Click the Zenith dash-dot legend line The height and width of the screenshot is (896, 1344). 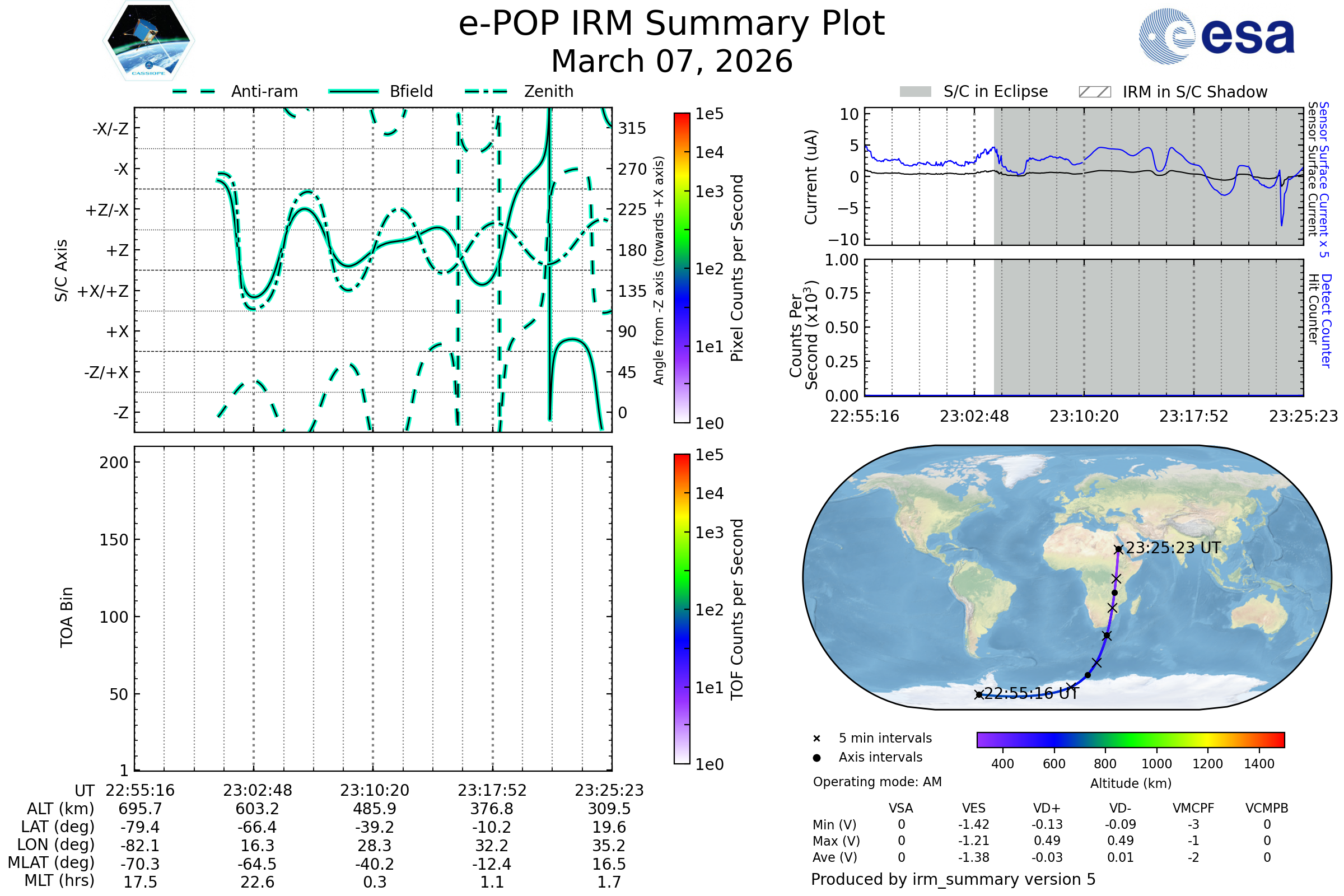(x=486, y=91)
